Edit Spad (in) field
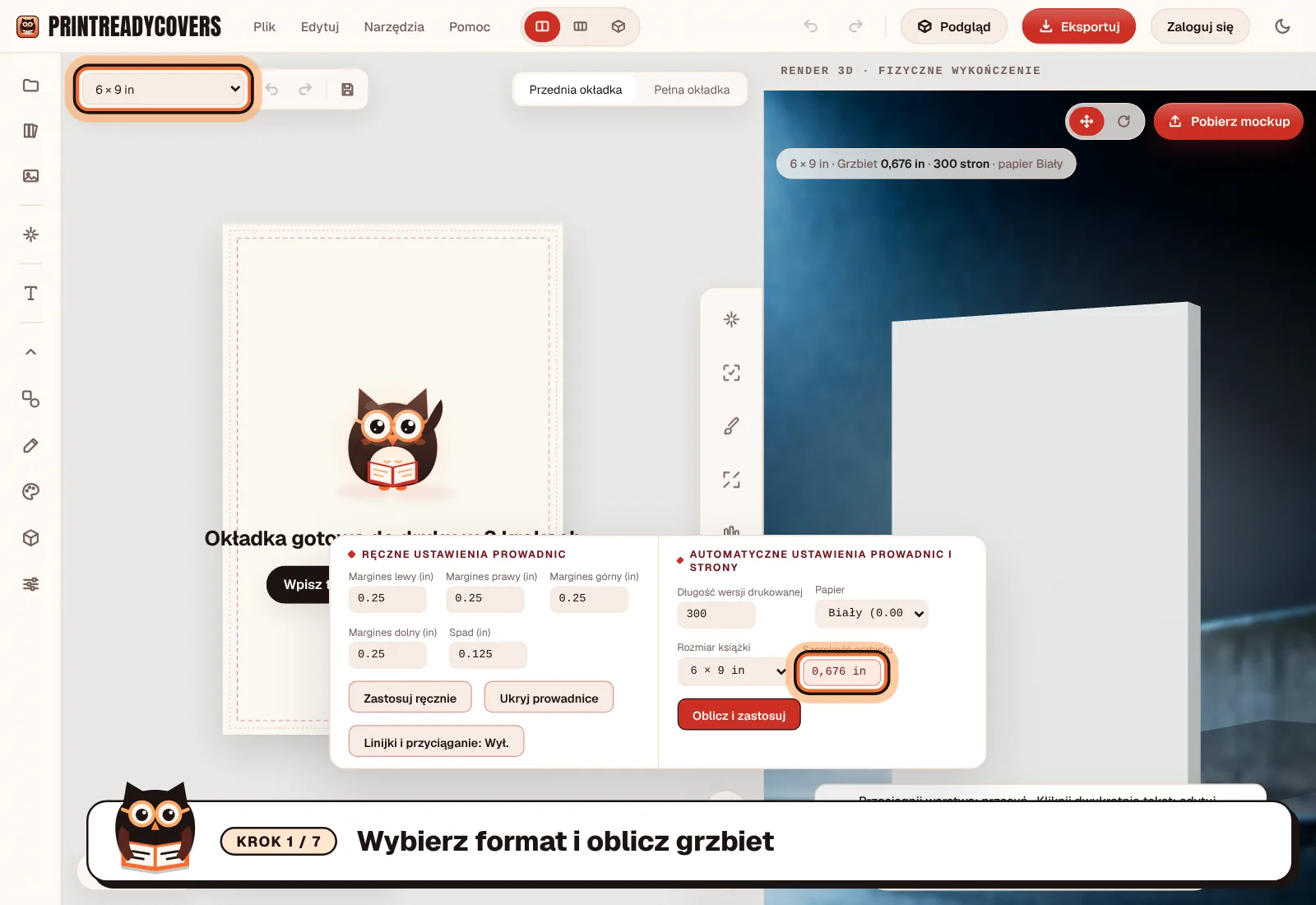Viewport: 1316px width, 905px height. click(x=488, y=655)
